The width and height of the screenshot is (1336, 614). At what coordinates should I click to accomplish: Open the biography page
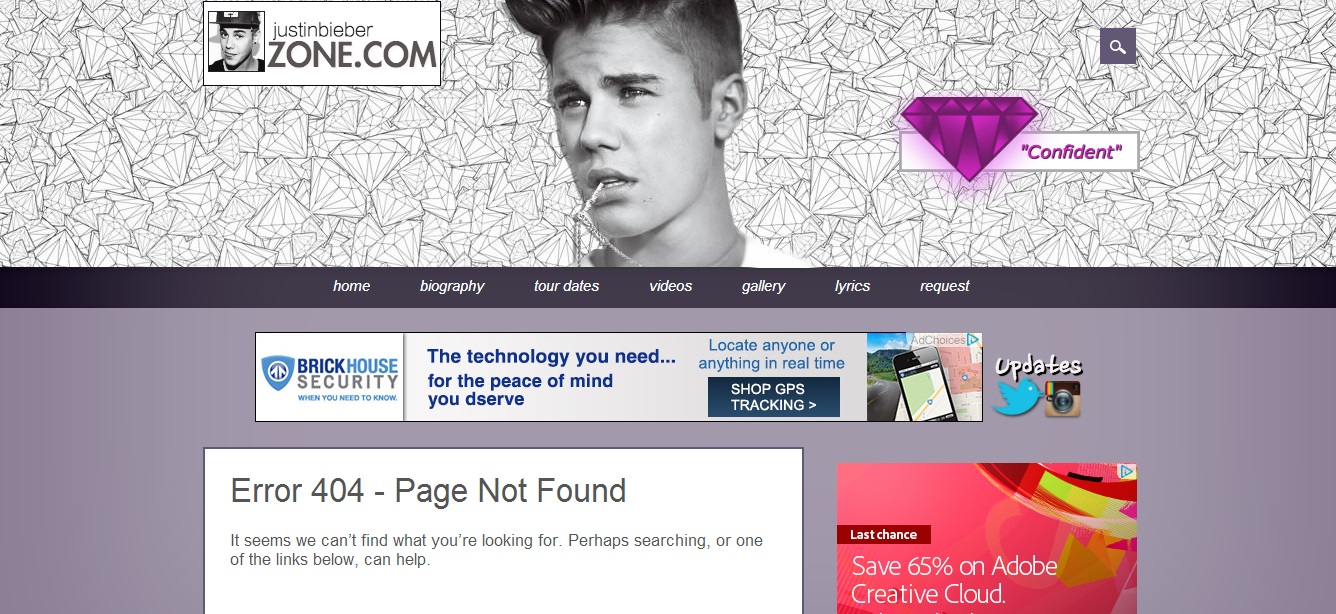[452, 286]
